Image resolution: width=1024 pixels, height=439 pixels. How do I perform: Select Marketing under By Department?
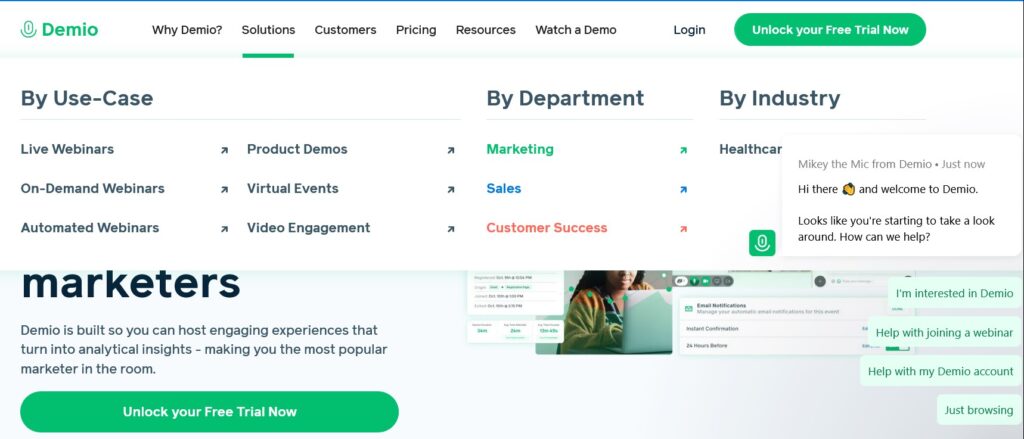click(x=520, y=149)
